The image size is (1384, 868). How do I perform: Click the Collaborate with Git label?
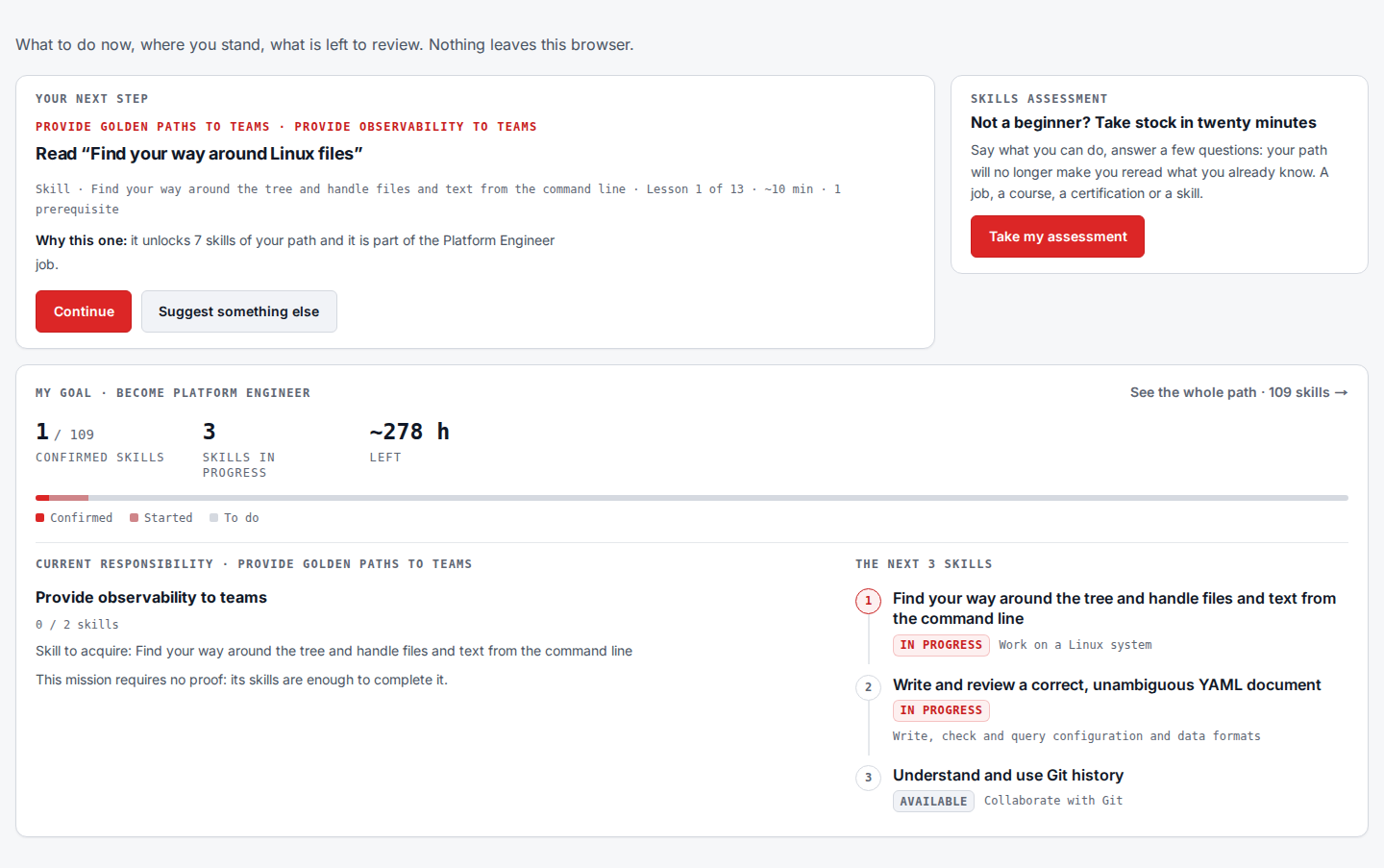click(x=1053, y=801)
